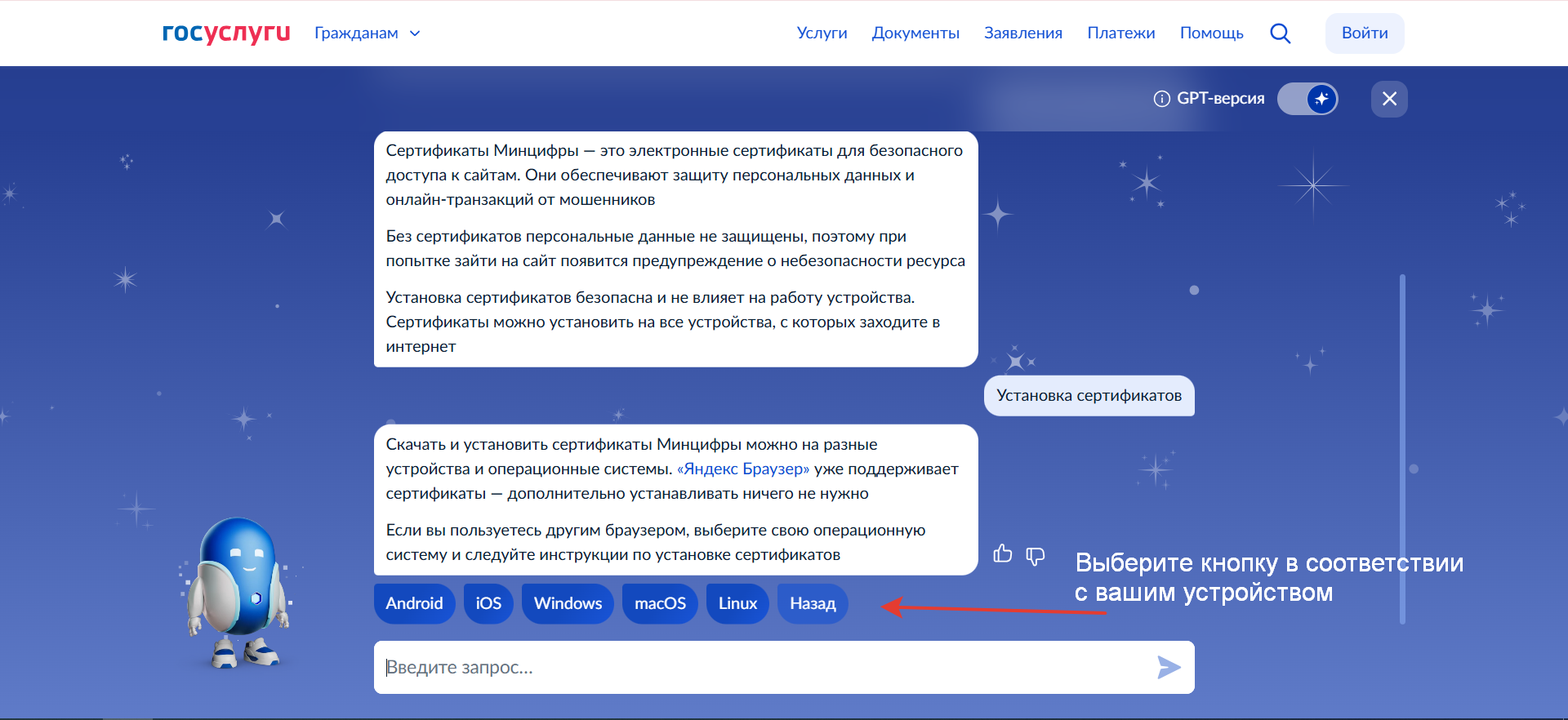This screenshot has width=1568, height=720.
Task: Select the Windows option button
Action: pos(568,603)
